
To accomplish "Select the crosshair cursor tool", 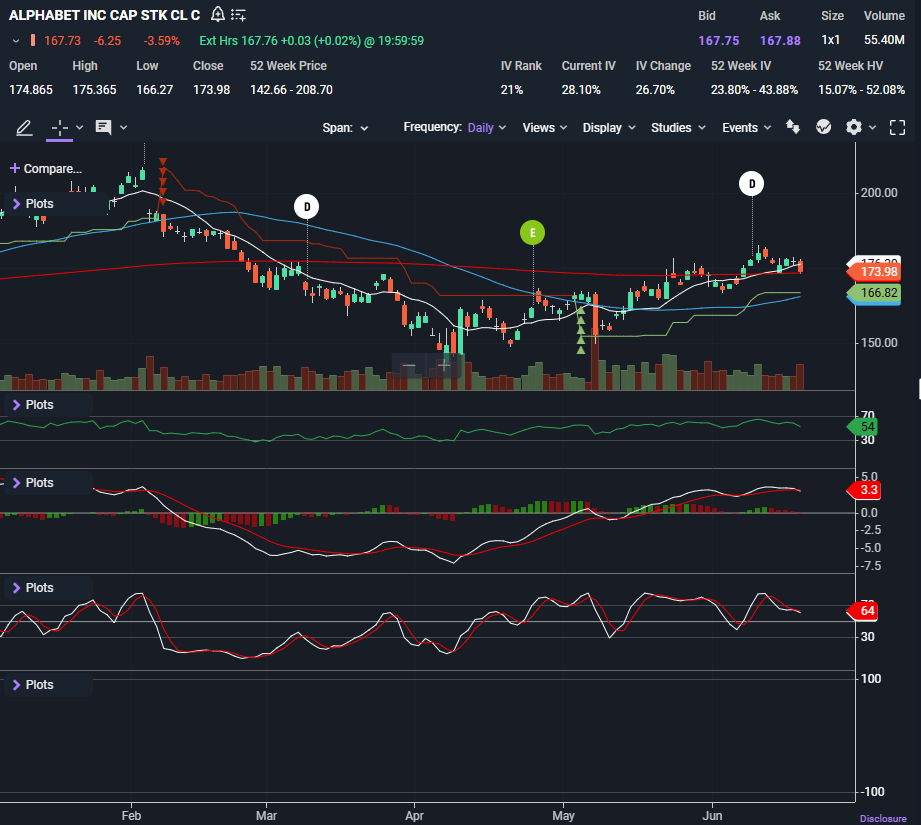I will click(59, 127).
